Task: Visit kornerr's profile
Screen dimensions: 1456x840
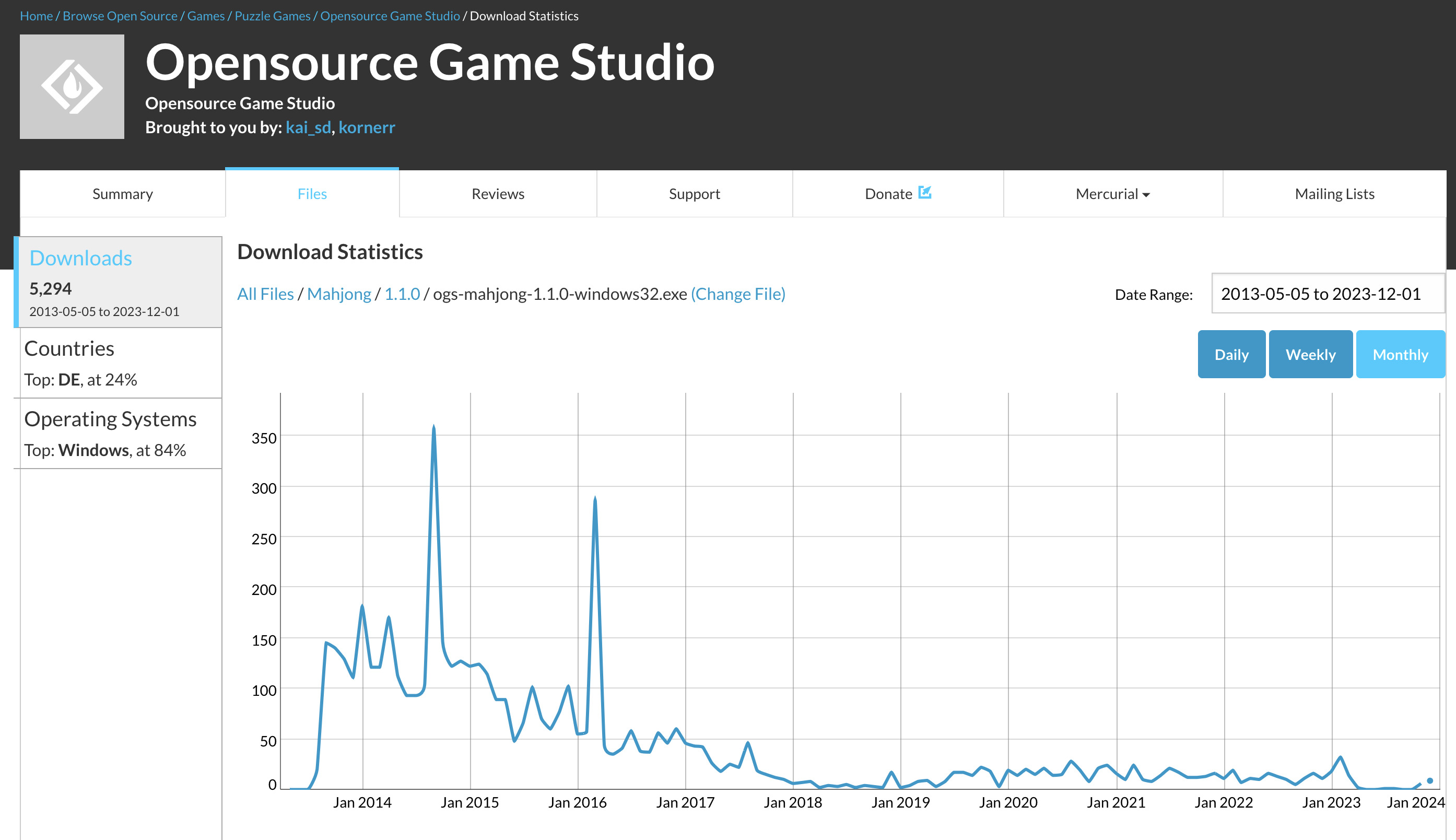Action: click(x=367, y=127)
